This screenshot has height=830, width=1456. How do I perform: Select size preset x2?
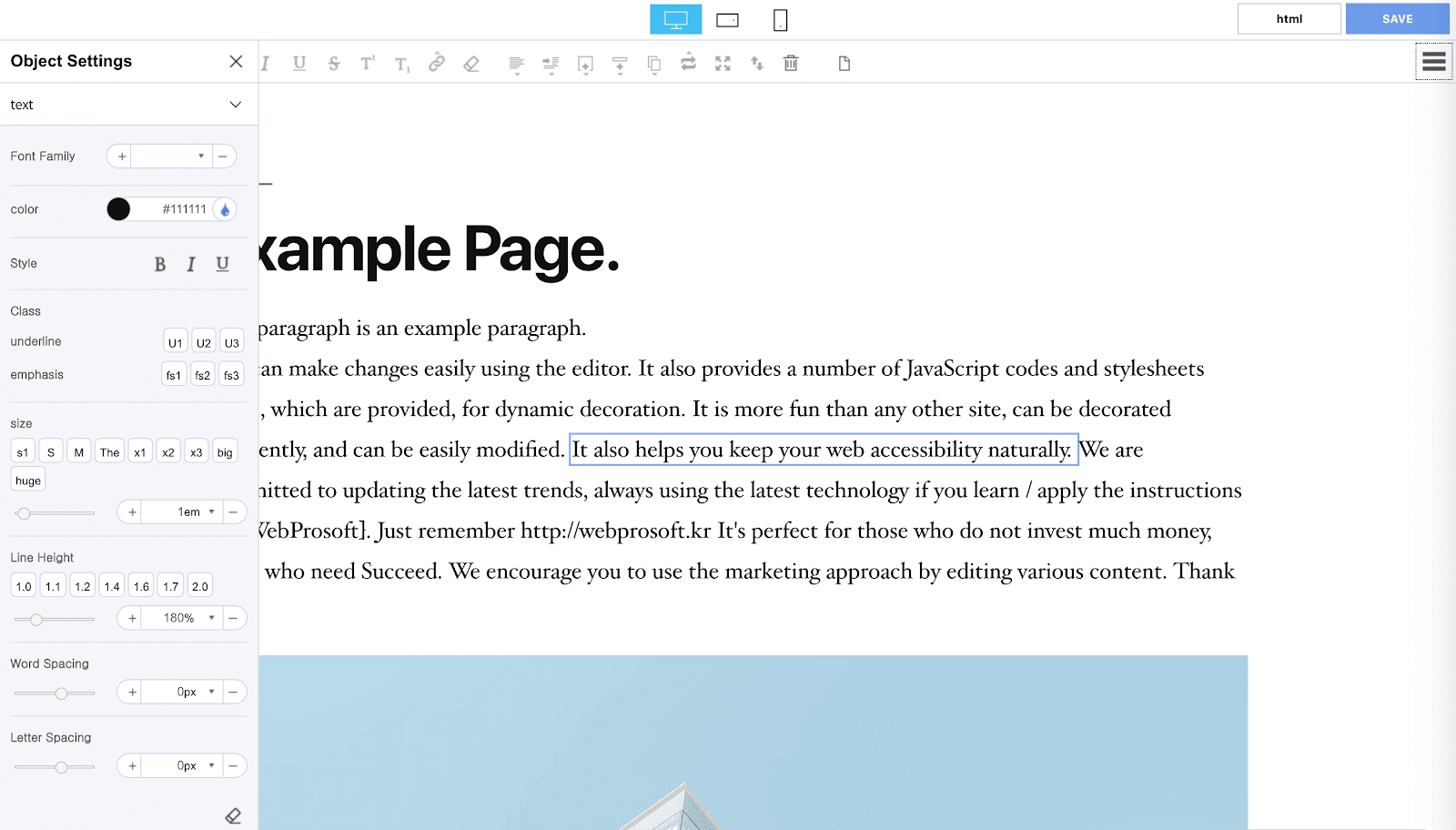click(x=168, y=452)
